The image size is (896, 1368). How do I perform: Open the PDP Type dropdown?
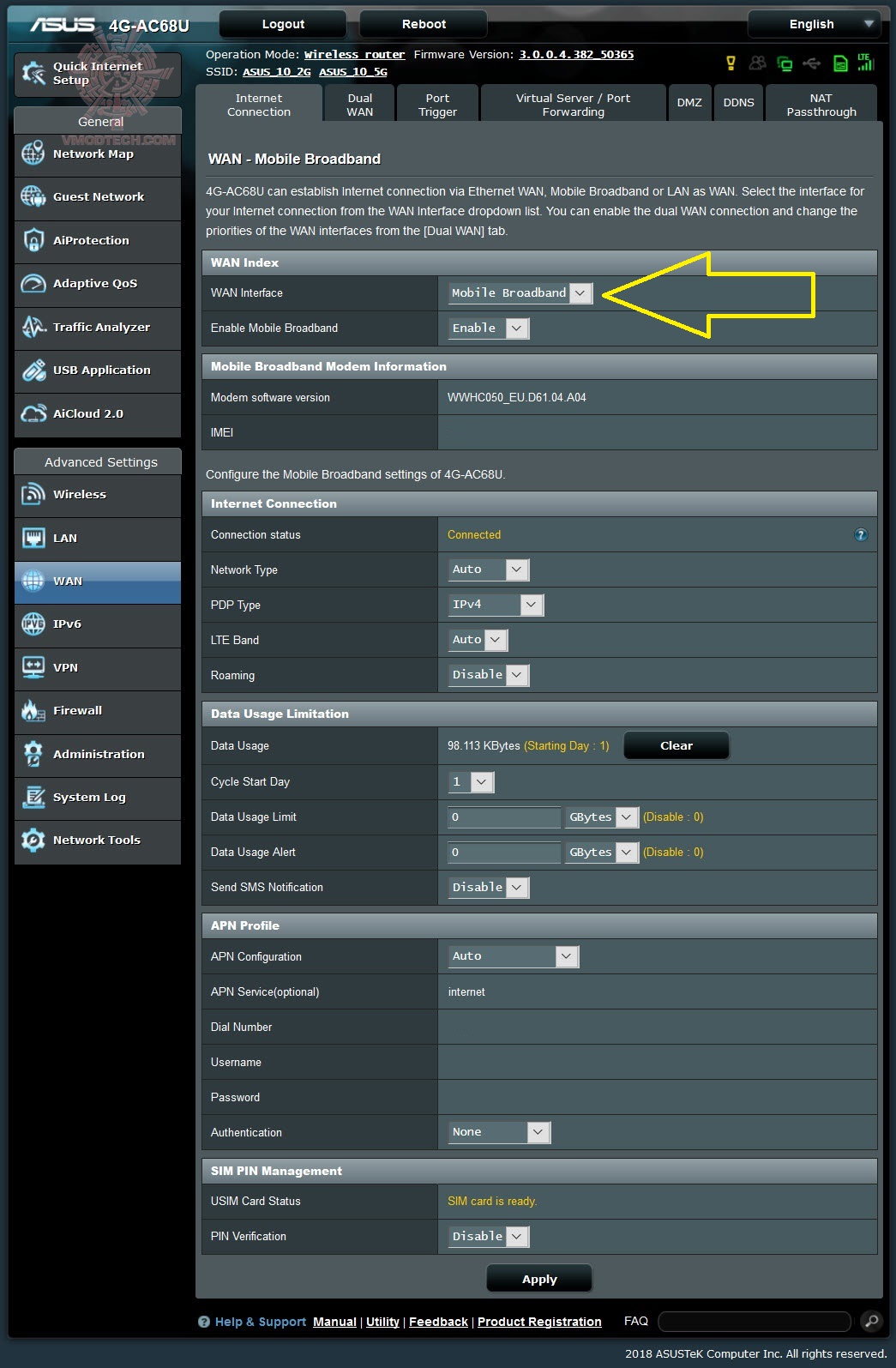pyautogui.click(x=496, y=605)
